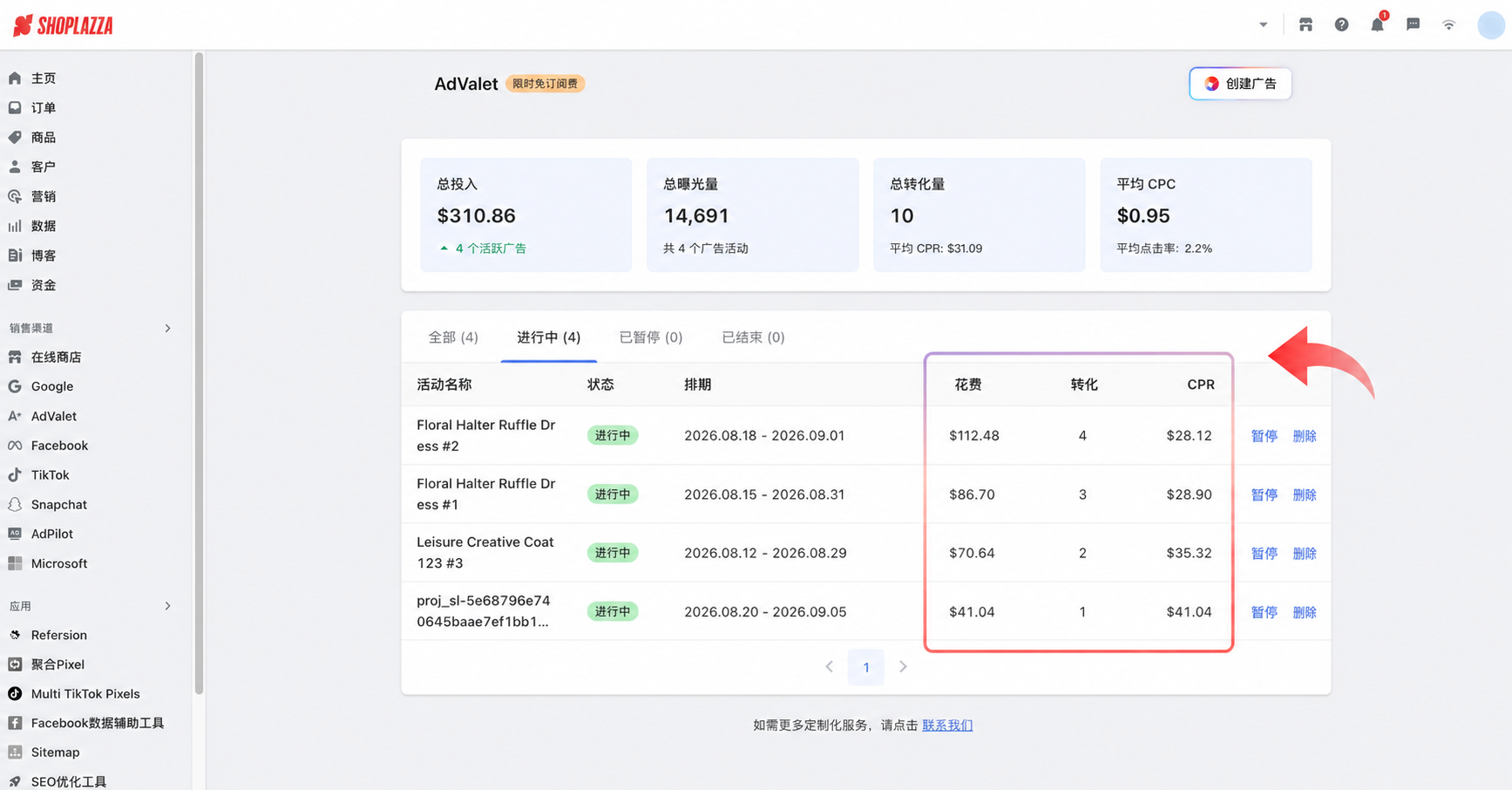The image size is (1512, 790).
Task: Select page 1 in pagination
Action: click(x=866, y=667)
